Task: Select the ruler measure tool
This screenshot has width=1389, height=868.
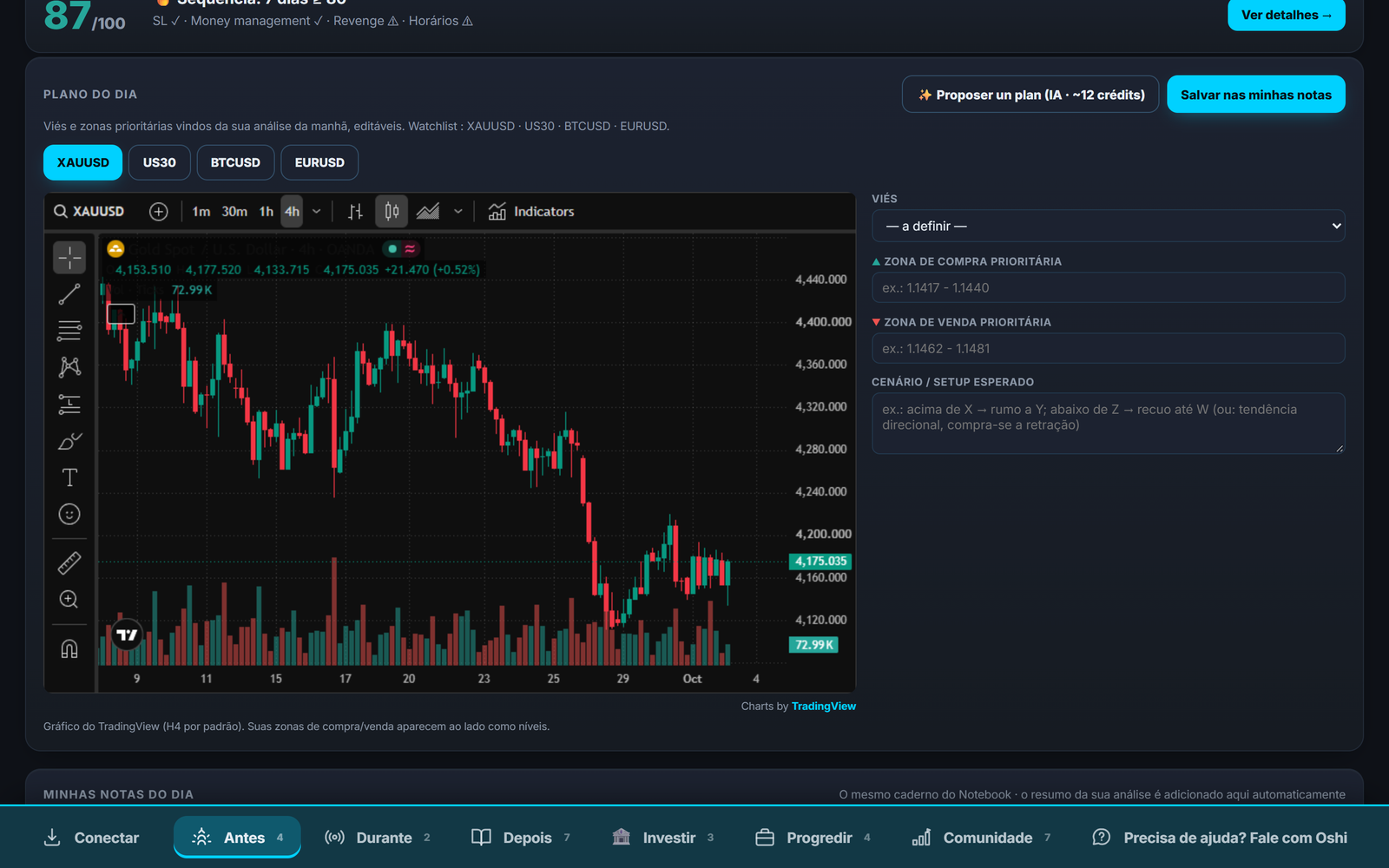Action: pos(69,562)
